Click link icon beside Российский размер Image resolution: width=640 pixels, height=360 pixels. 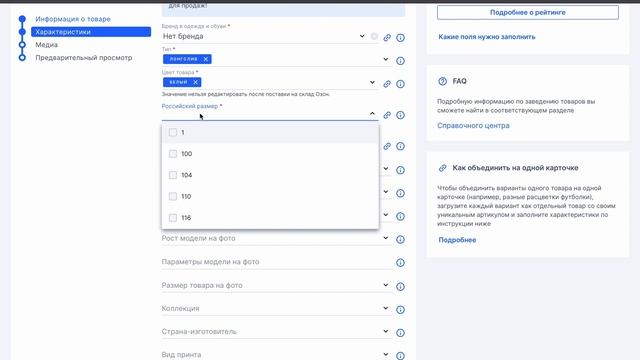tap(387, 115)
